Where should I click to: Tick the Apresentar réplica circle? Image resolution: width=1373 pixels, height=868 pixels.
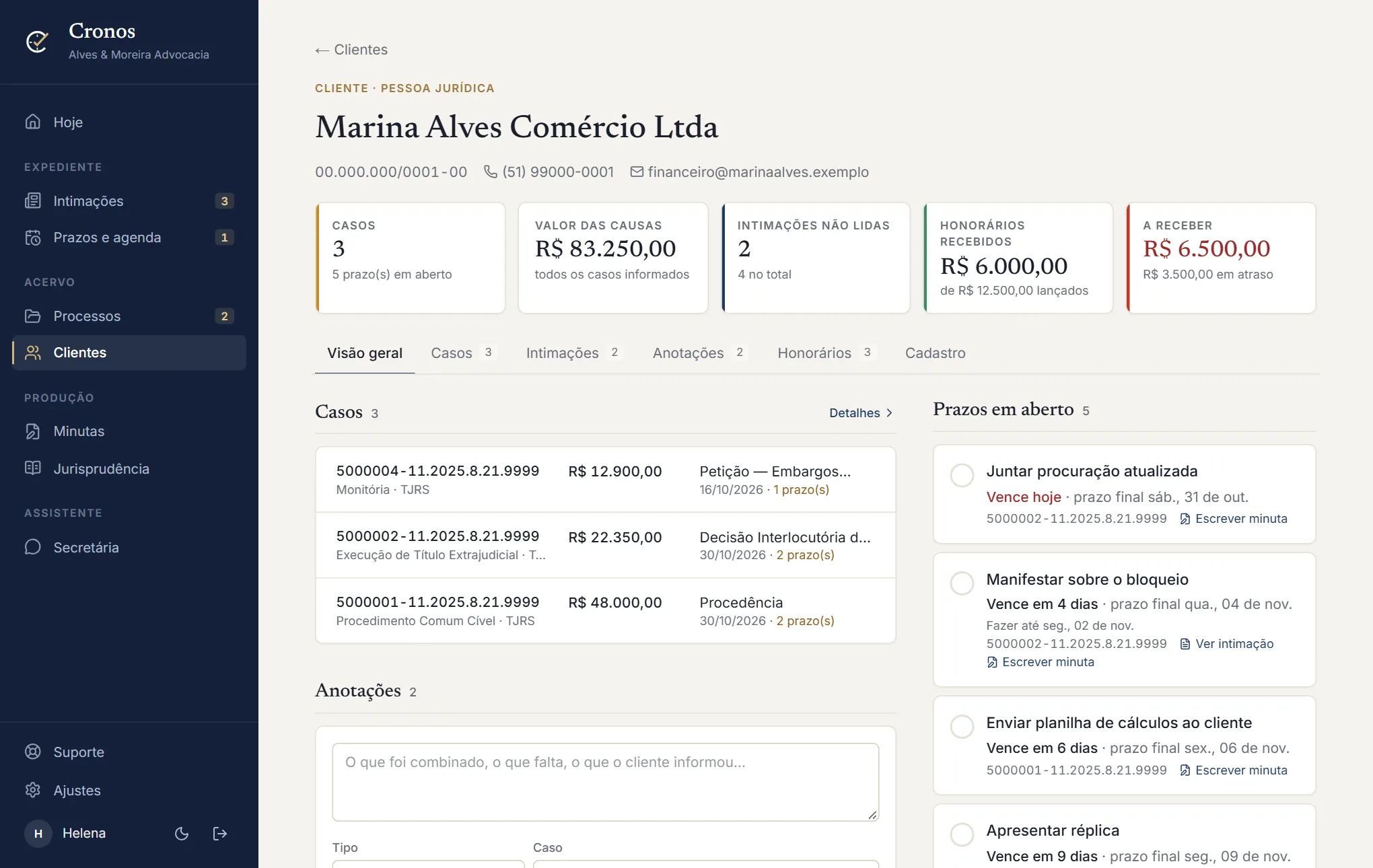click(962, 834)
